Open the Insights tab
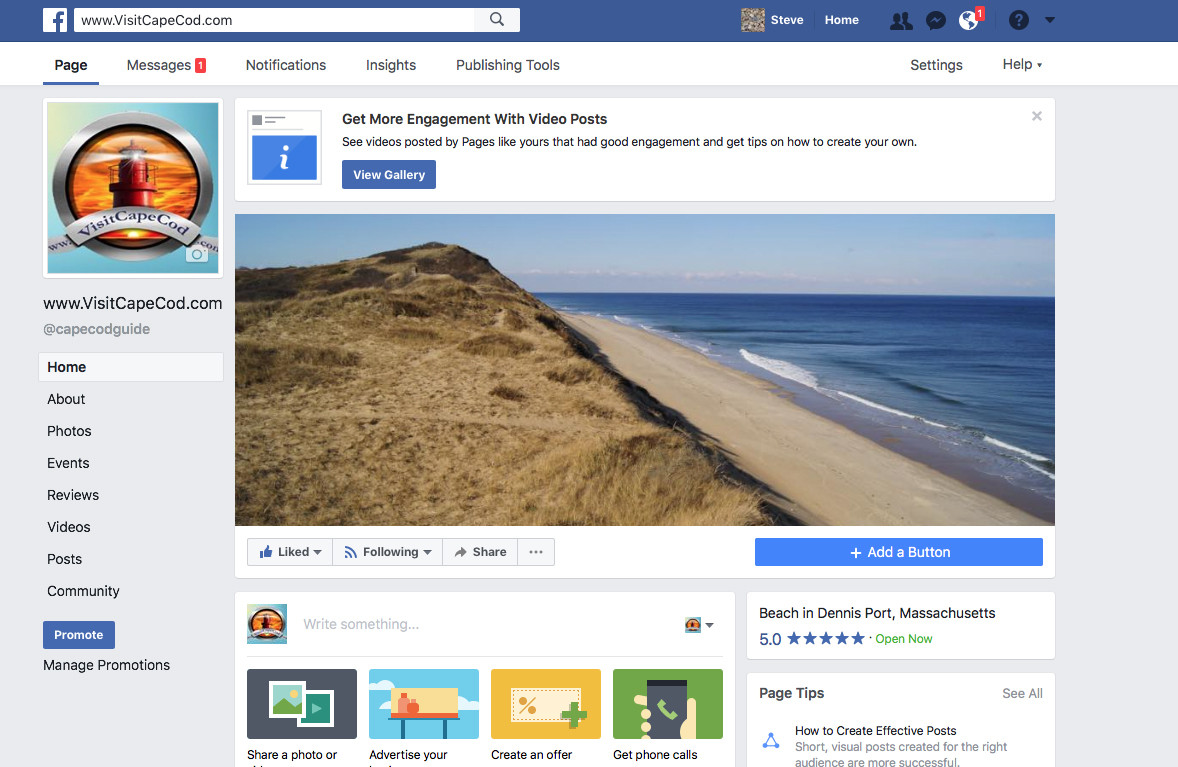Screen dimensions: 1178x767 [x=391, y=65]
